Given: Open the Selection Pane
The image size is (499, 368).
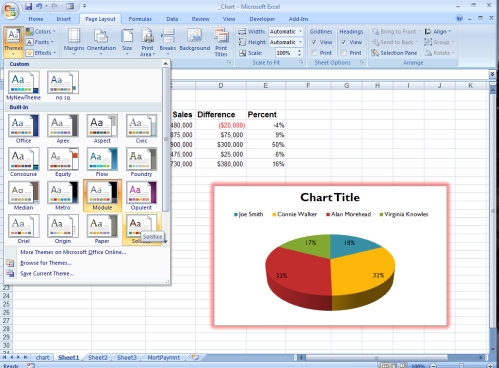Looking at the screenshot, I should tap(394, 53).
